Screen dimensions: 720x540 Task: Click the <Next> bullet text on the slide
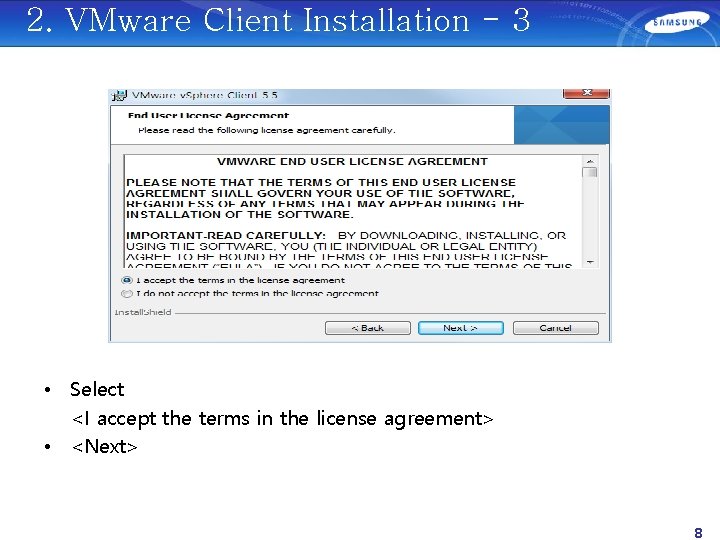pyautogui.click(x=104, y=446)
